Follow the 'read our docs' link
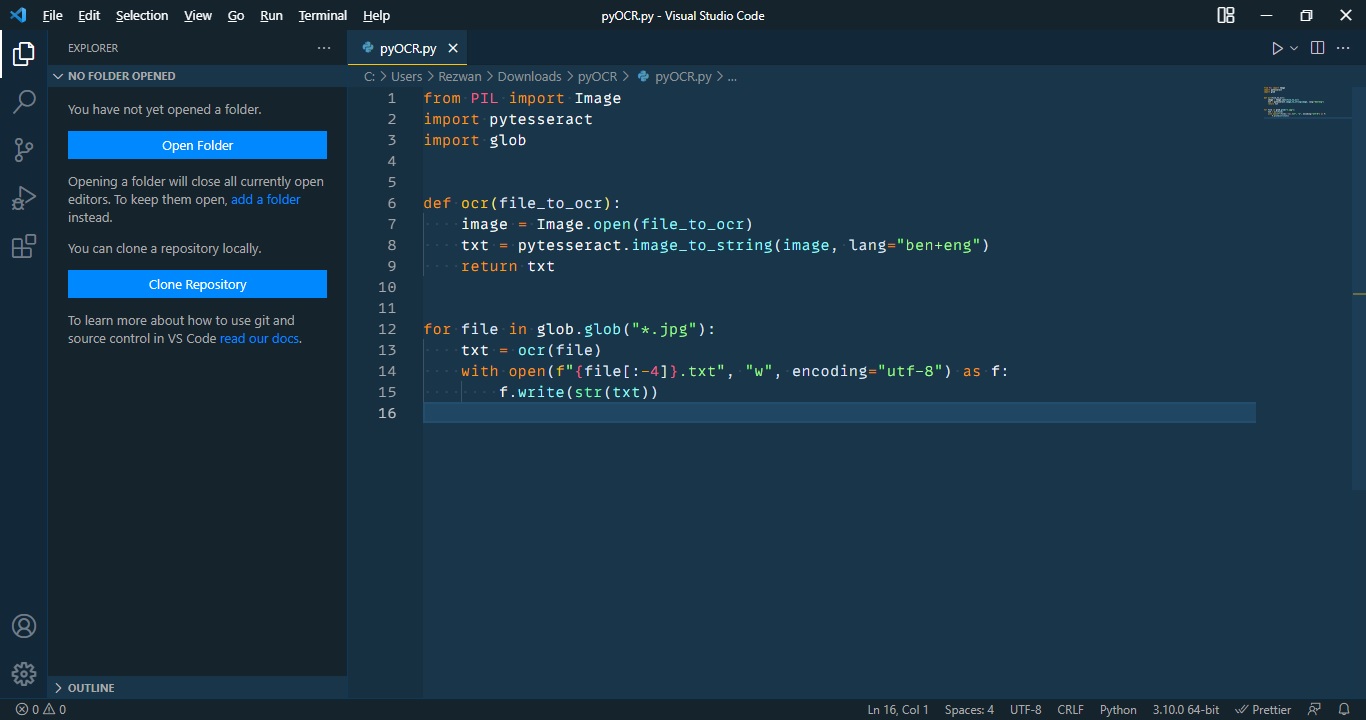The height and width of the screenshot is (720, 1366). coord(259,338)
